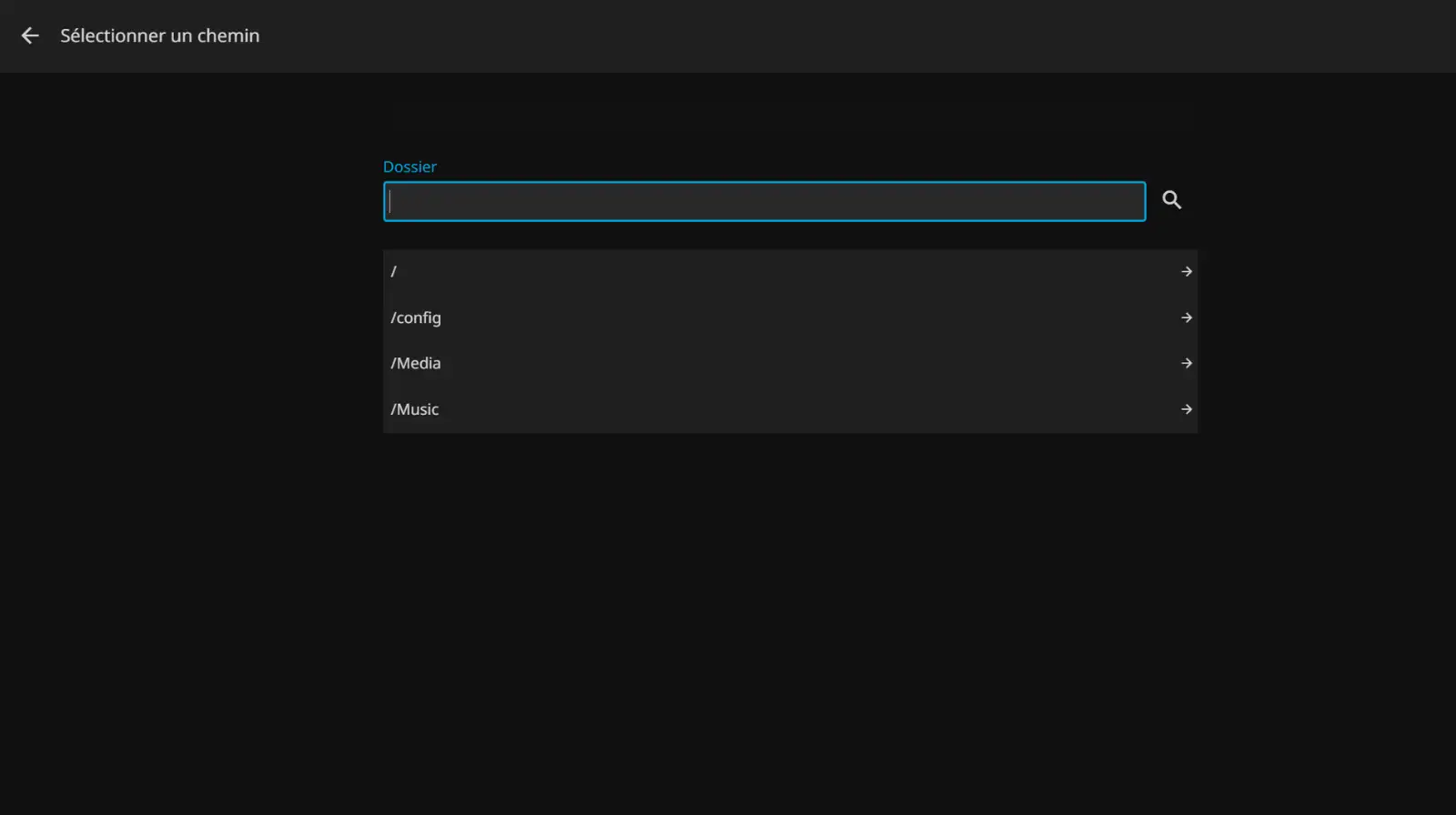This screenshot has width=1456, height=815.
Task: Click the /config label text
Action: pyautogui.click(x=416, y=317)
